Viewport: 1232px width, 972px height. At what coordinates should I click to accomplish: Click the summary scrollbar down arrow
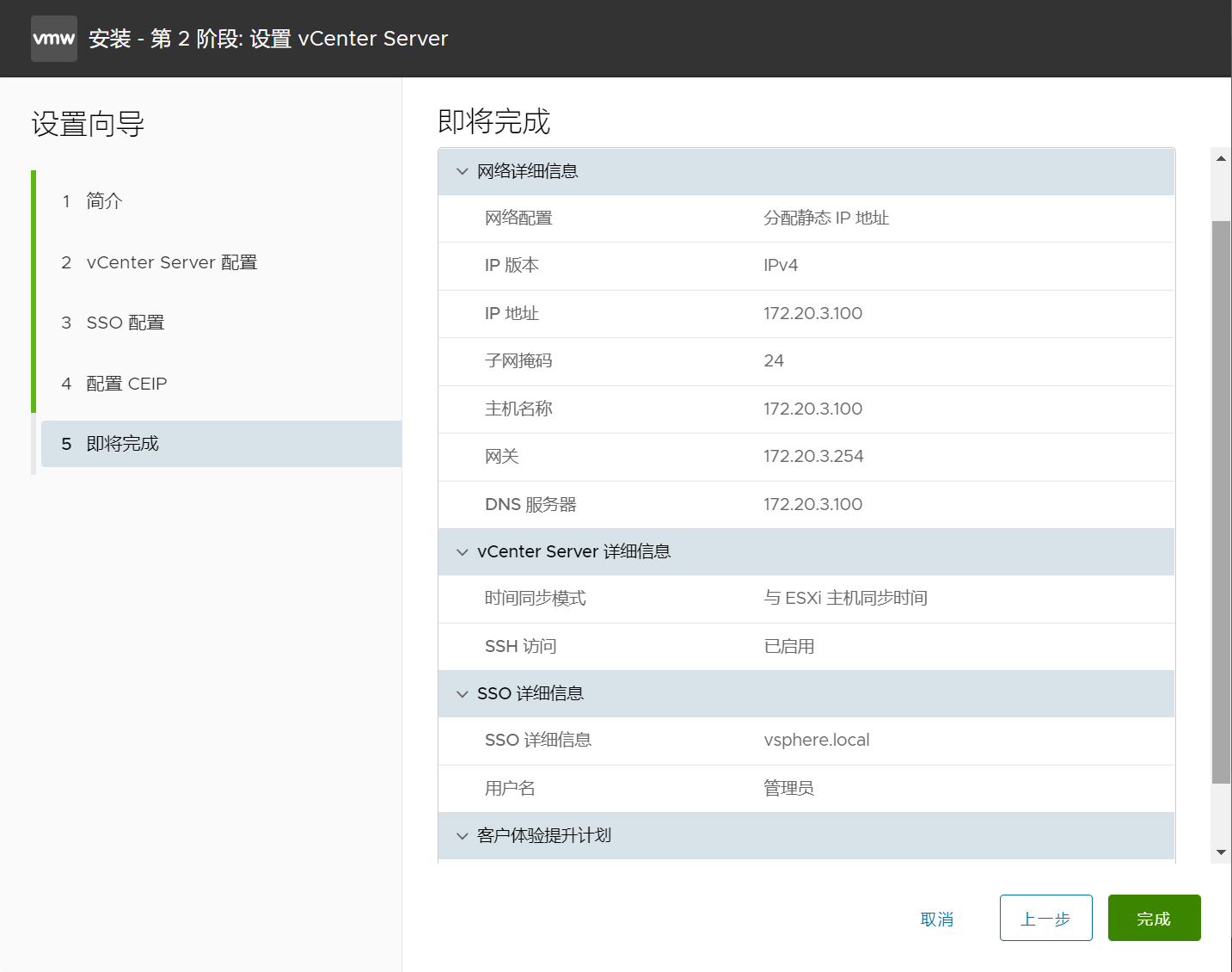[x=1221, y=852]
